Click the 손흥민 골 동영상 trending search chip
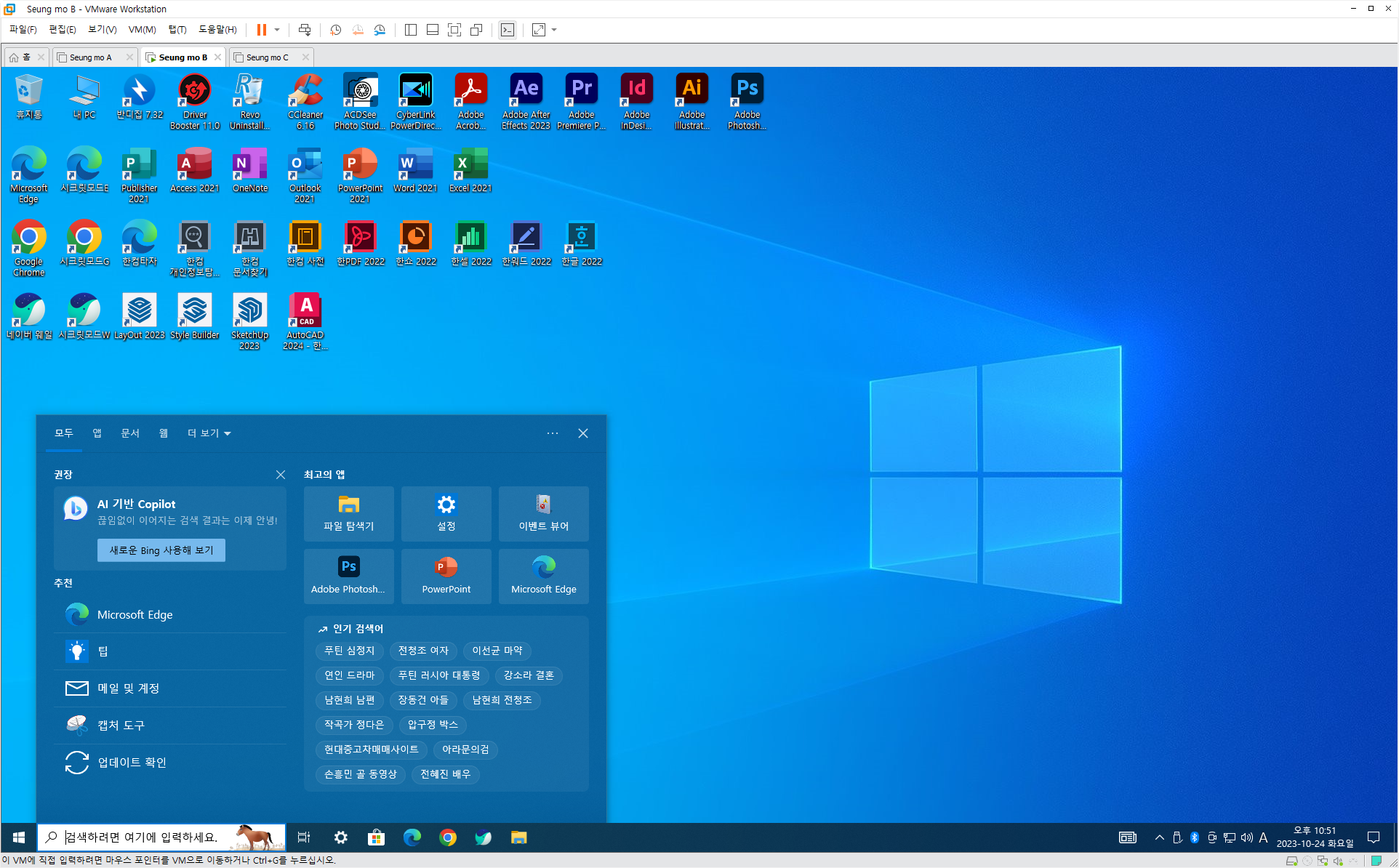Viewport: 1399px width, 868px height. [x=361, y=774]
